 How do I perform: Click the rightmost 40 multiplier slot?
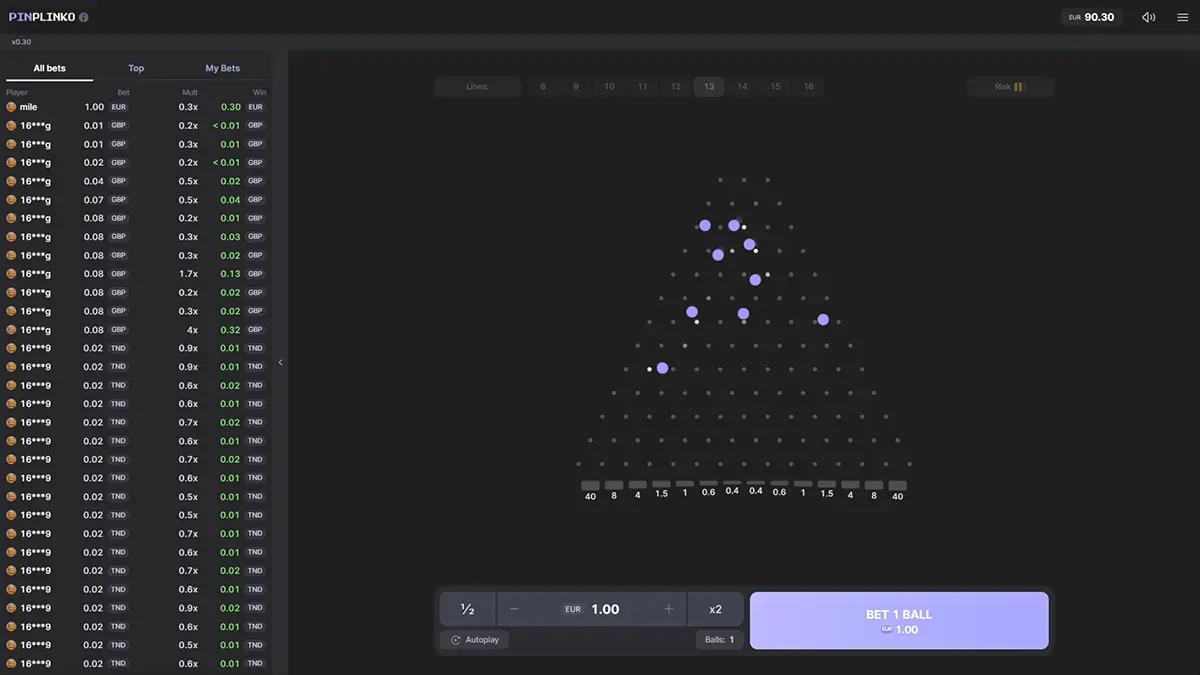coord(897,490)
